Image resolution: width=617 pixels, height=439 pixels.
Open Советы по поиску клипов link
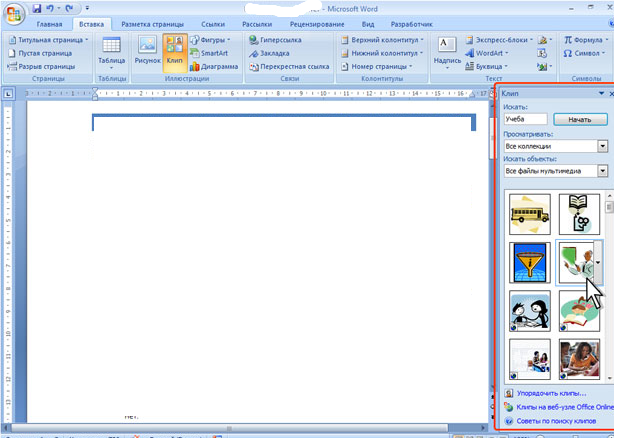click(x=556, y=421)
